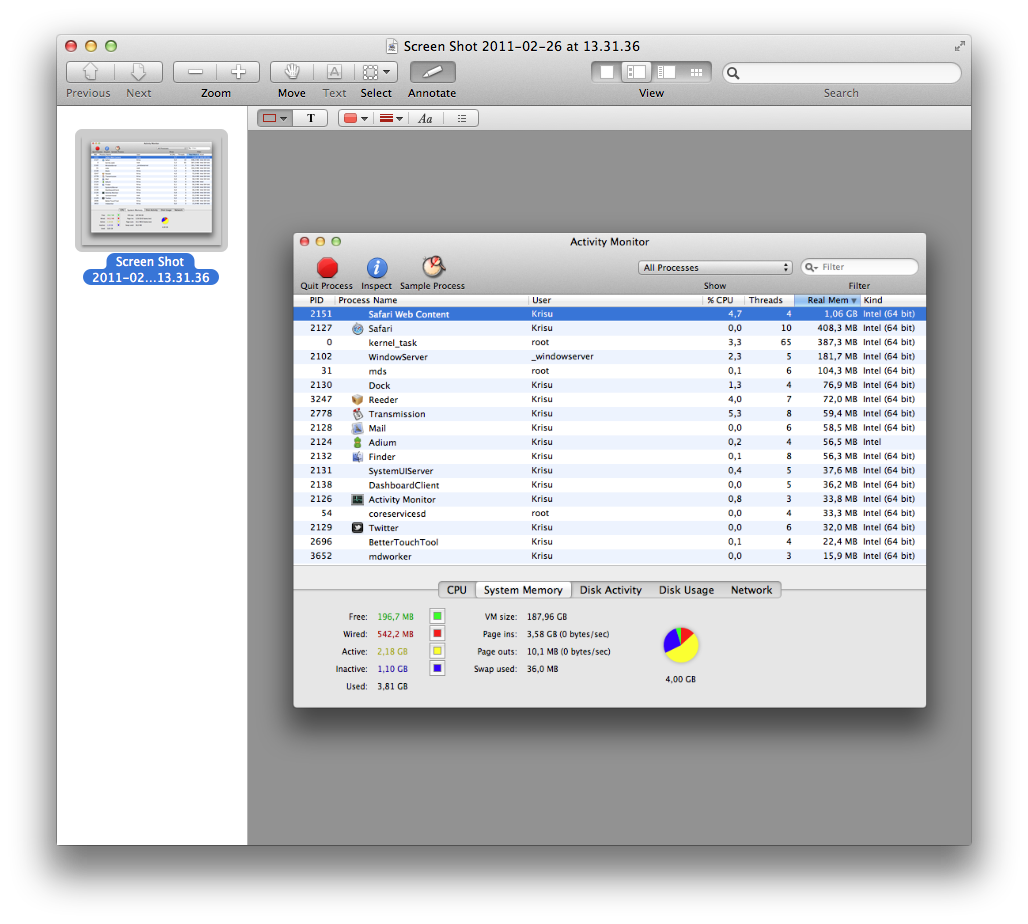The width and height of the screenshot is (1028, 924).
Task: Open the annotation fill color dropdown
Action: pyautogui.click(x=356, y=118)
